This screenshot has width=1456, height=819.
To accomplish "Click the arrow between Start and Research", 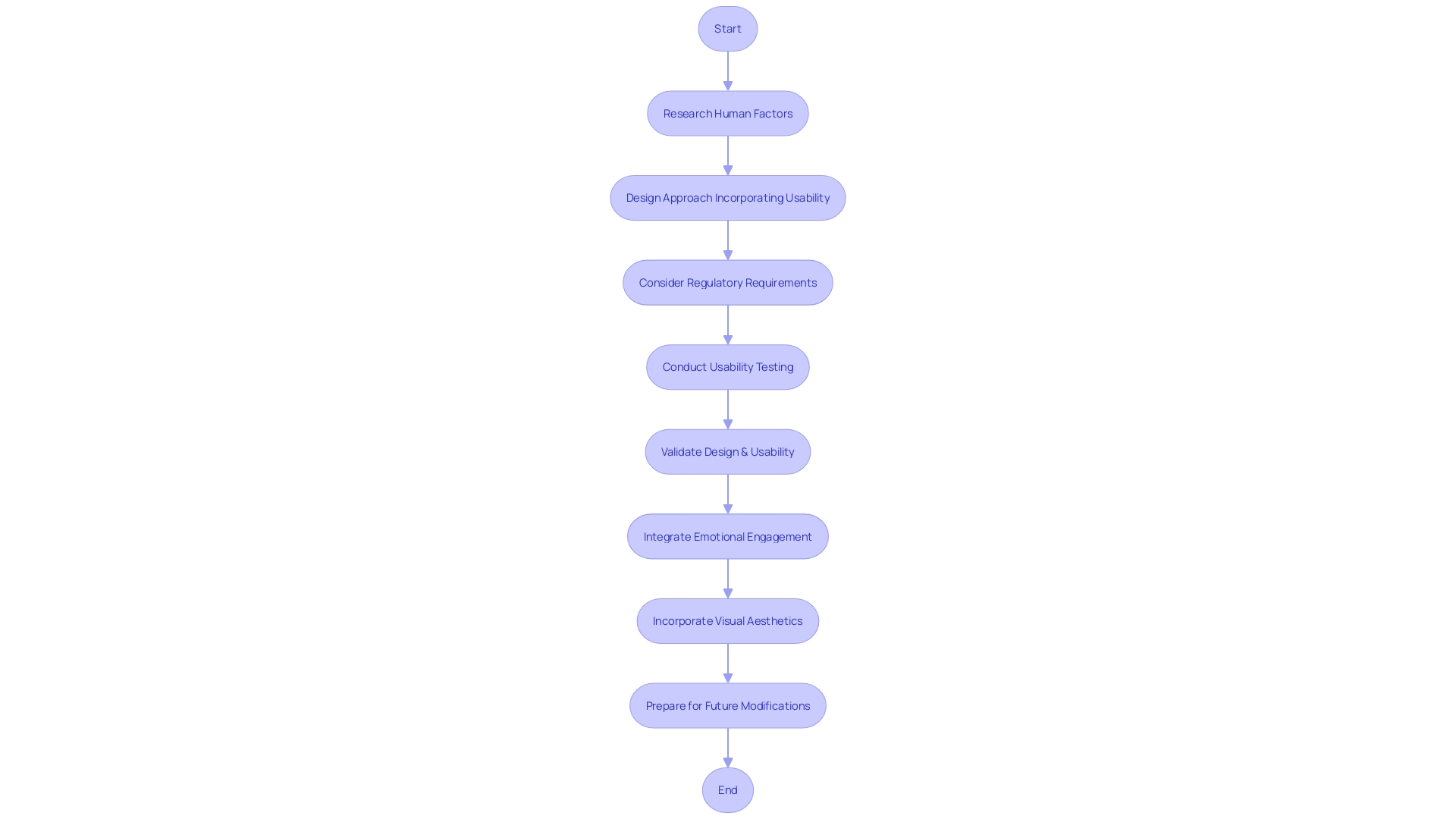I will (x=727, y=70).
